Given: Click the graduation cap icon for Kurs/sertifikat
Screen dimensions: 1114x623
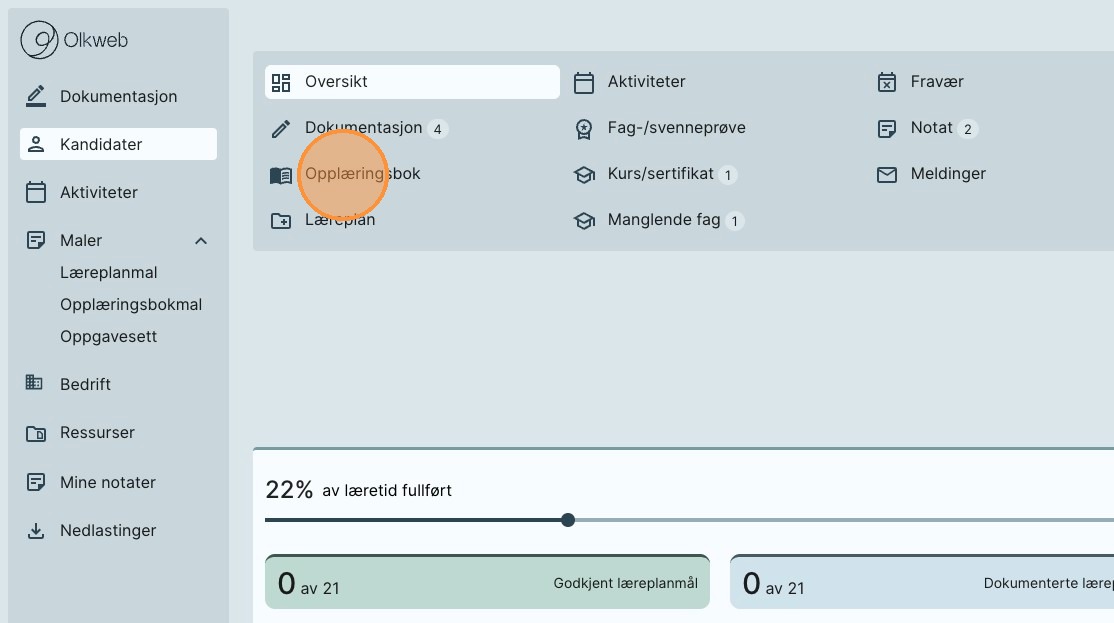Looking at the screenshot, I should click(584, 175).
